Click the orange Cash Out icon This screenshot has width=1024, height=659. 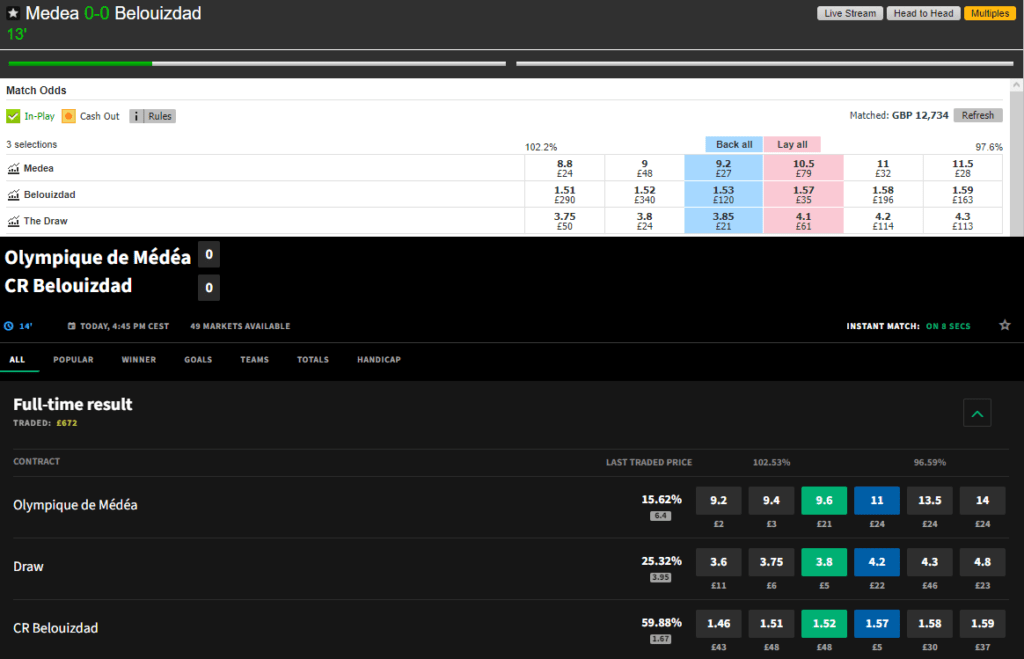(x=69, y=116)
